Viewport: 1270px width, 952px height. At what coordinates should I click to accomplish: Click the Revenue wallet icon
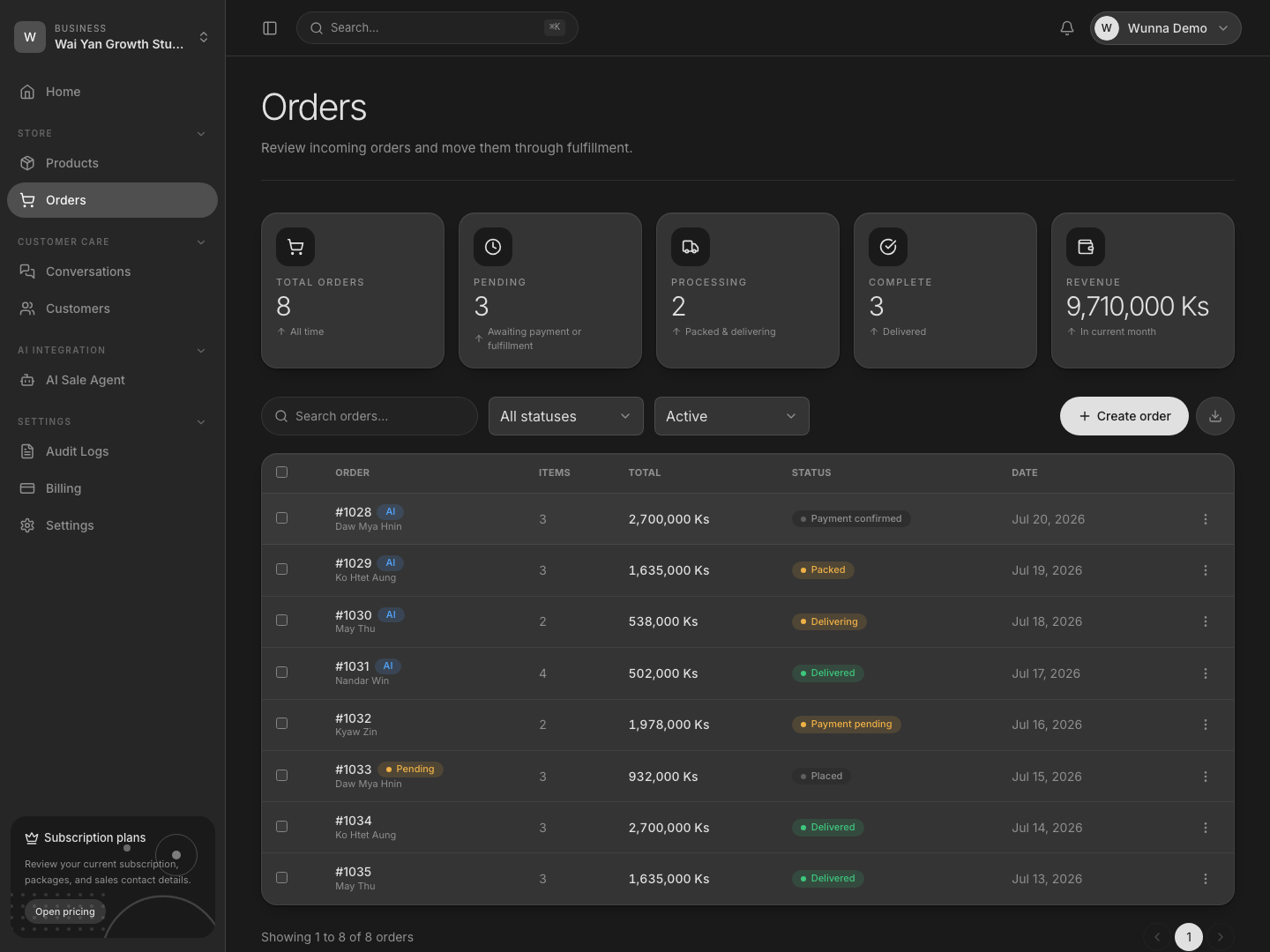[x=1086, y=247]
